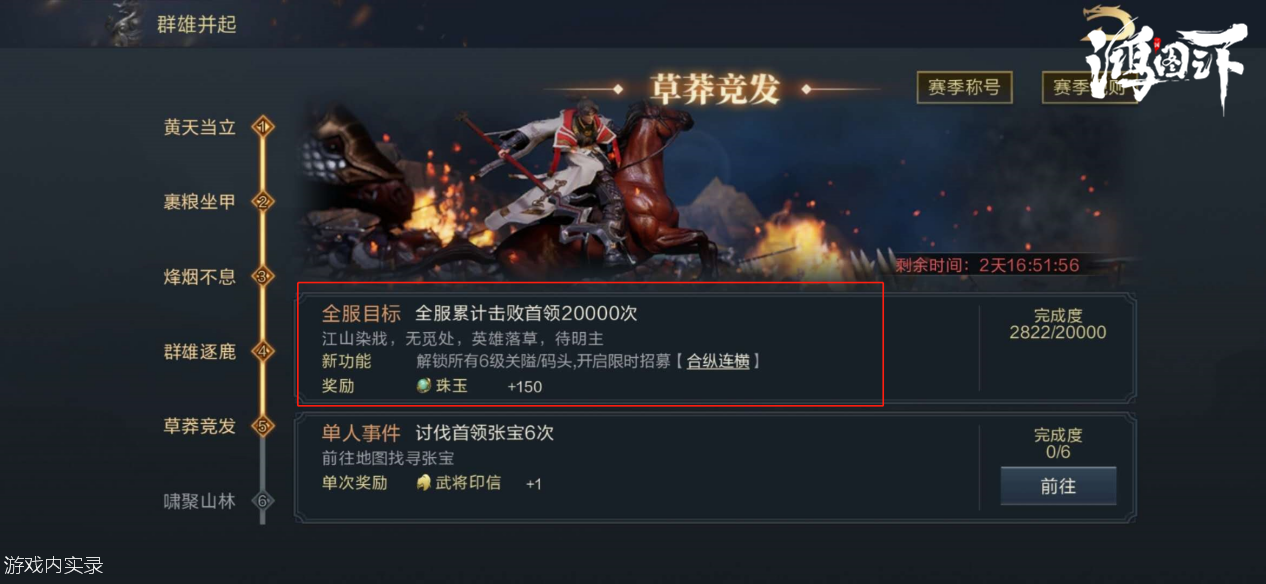1266x584 pixels.
Task: Select the 烽烟不息 chapter label
Action: 200,277
